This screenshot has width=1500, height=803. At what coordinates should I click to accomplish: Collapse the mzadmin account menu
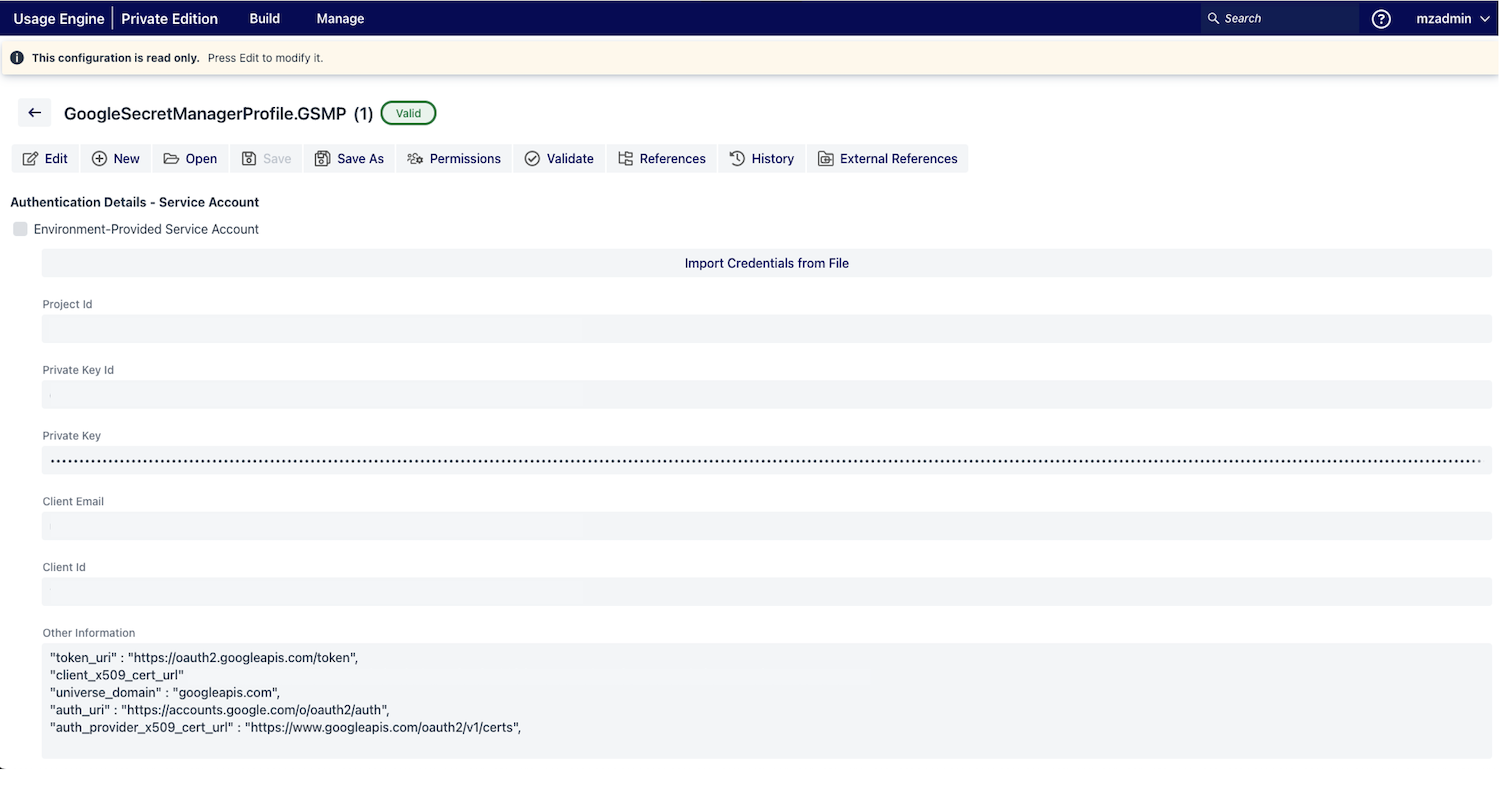[1451, 18]
